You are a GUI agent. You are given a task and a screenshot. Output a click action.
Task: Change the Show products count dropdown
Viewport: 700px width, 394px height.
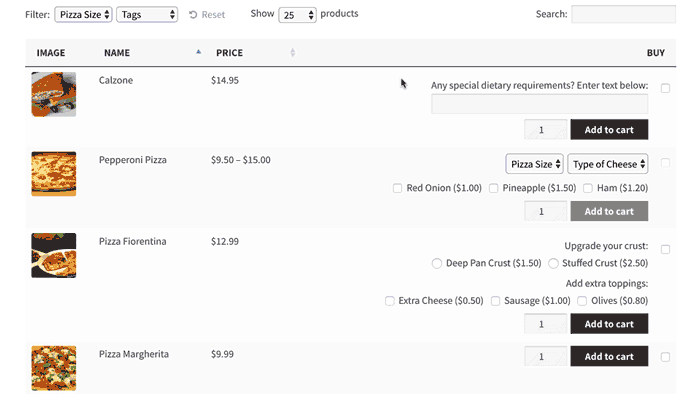pos(297,15)
